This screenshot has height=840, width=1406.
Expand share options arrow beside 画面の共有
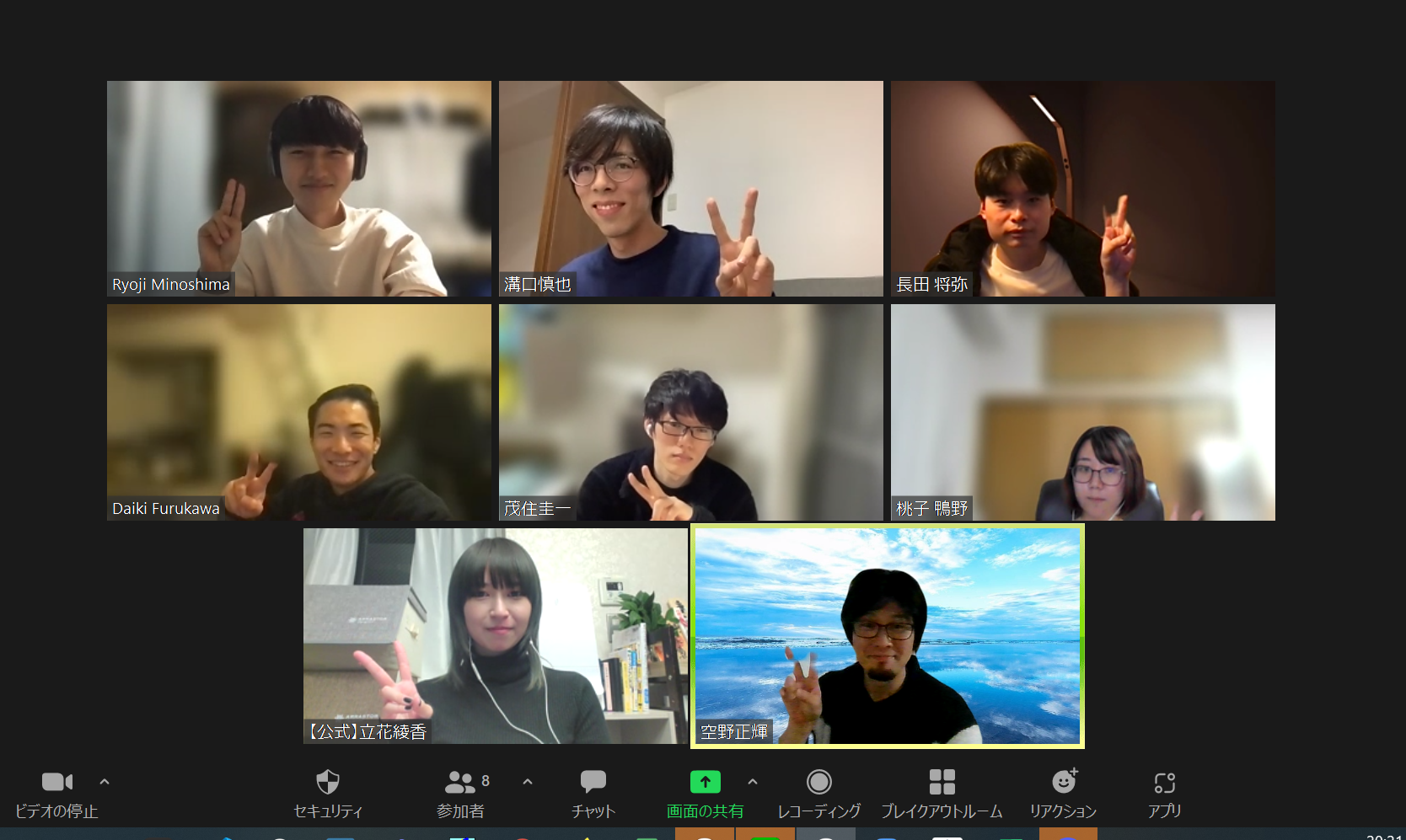753,782
